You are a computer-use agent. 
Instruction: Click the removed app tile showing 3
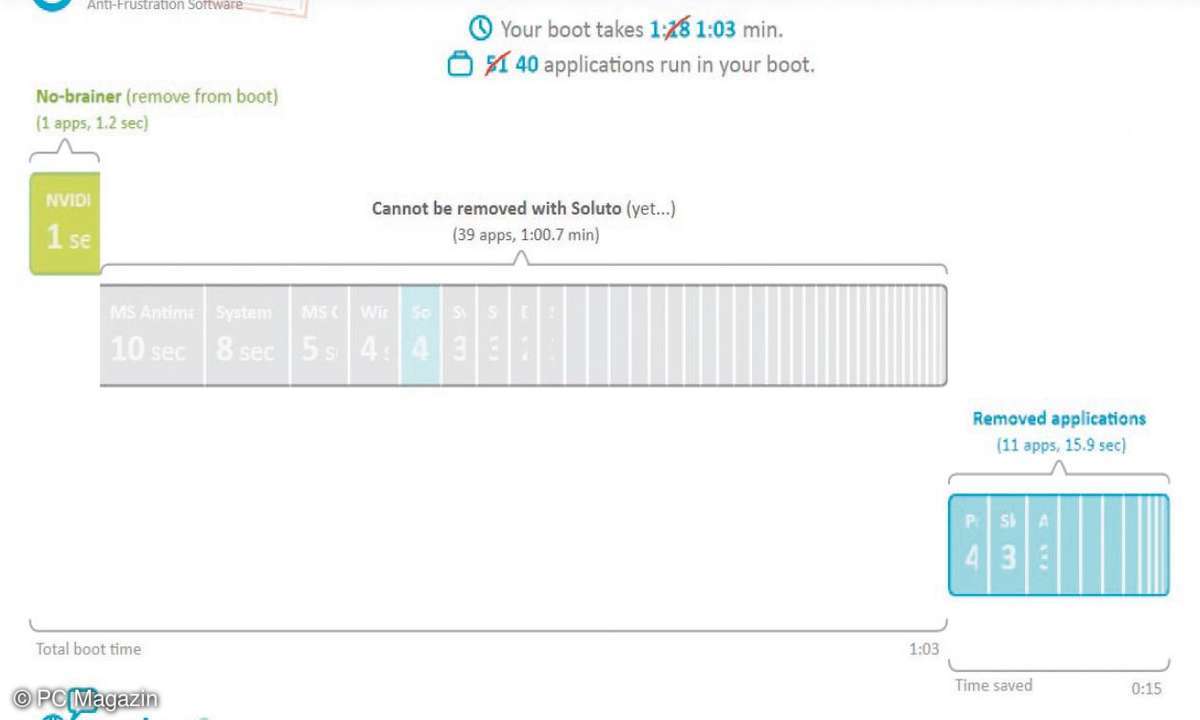click(x=1008, y=544)
